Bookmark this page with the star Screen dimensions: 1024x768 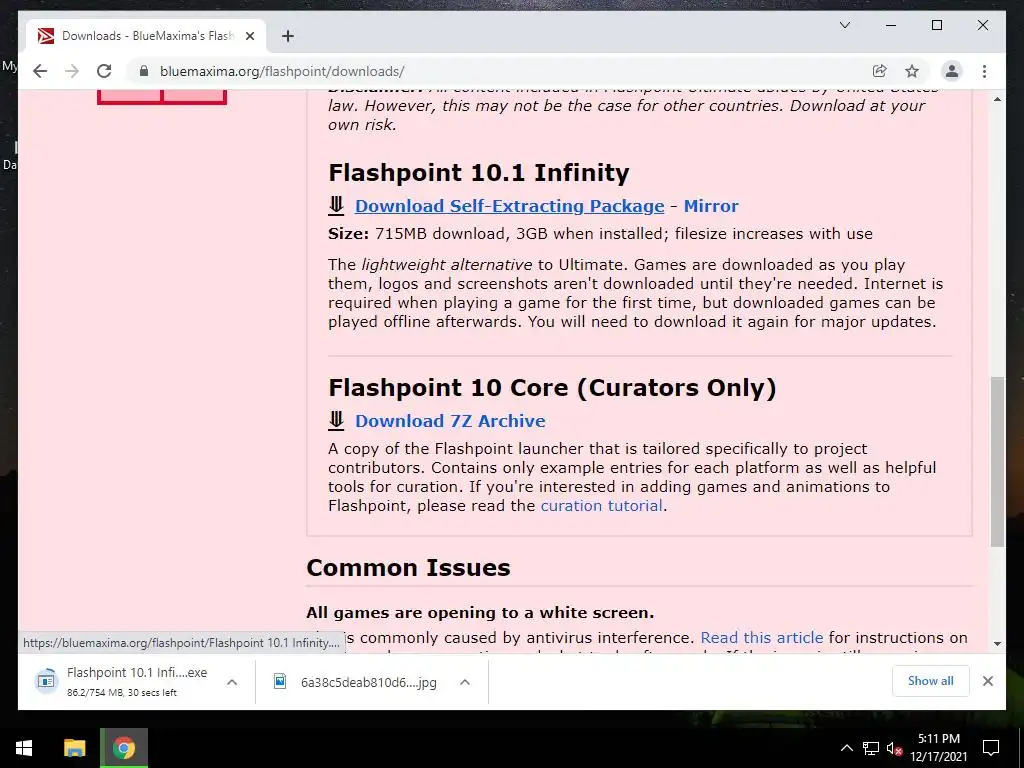tap(912, 71)
